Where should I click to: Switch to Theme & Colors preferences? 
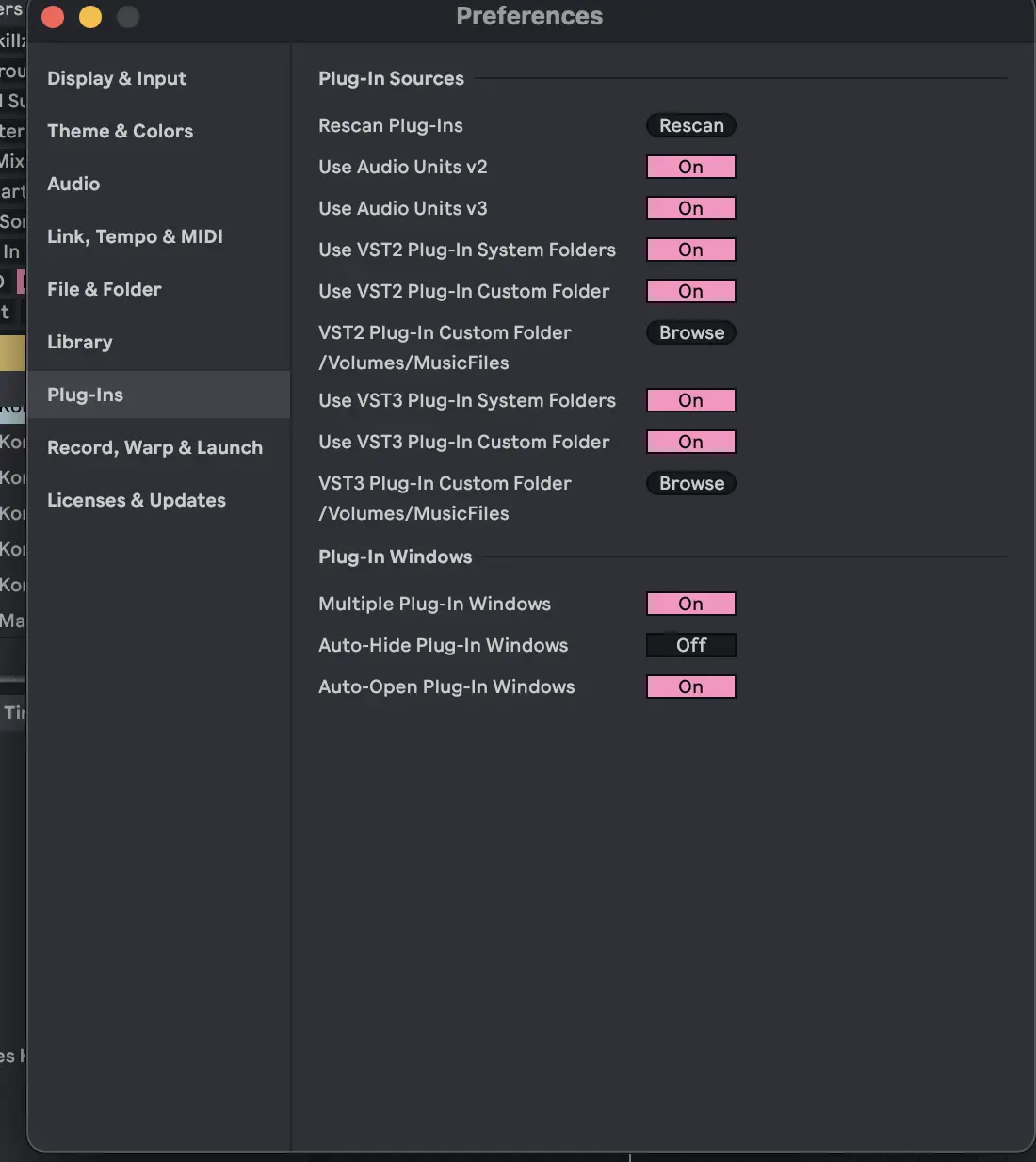pyautogui.click(x=120, y=131)
